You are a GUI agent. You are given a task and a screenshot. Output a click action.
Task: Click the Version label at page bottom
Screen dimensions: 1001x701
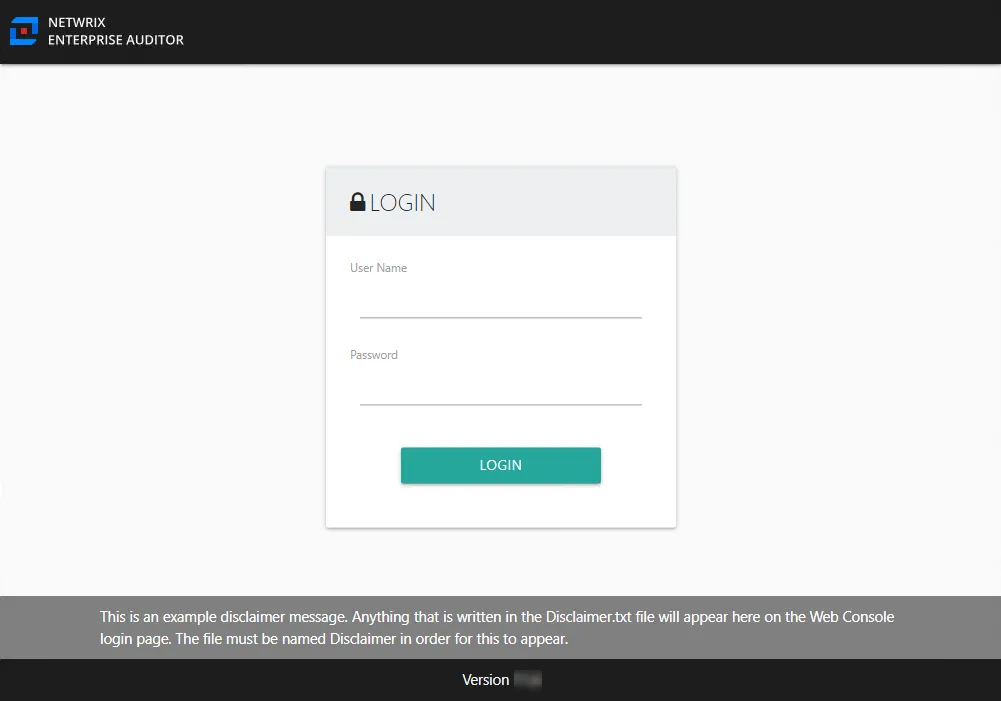click(x=485, y=679)
